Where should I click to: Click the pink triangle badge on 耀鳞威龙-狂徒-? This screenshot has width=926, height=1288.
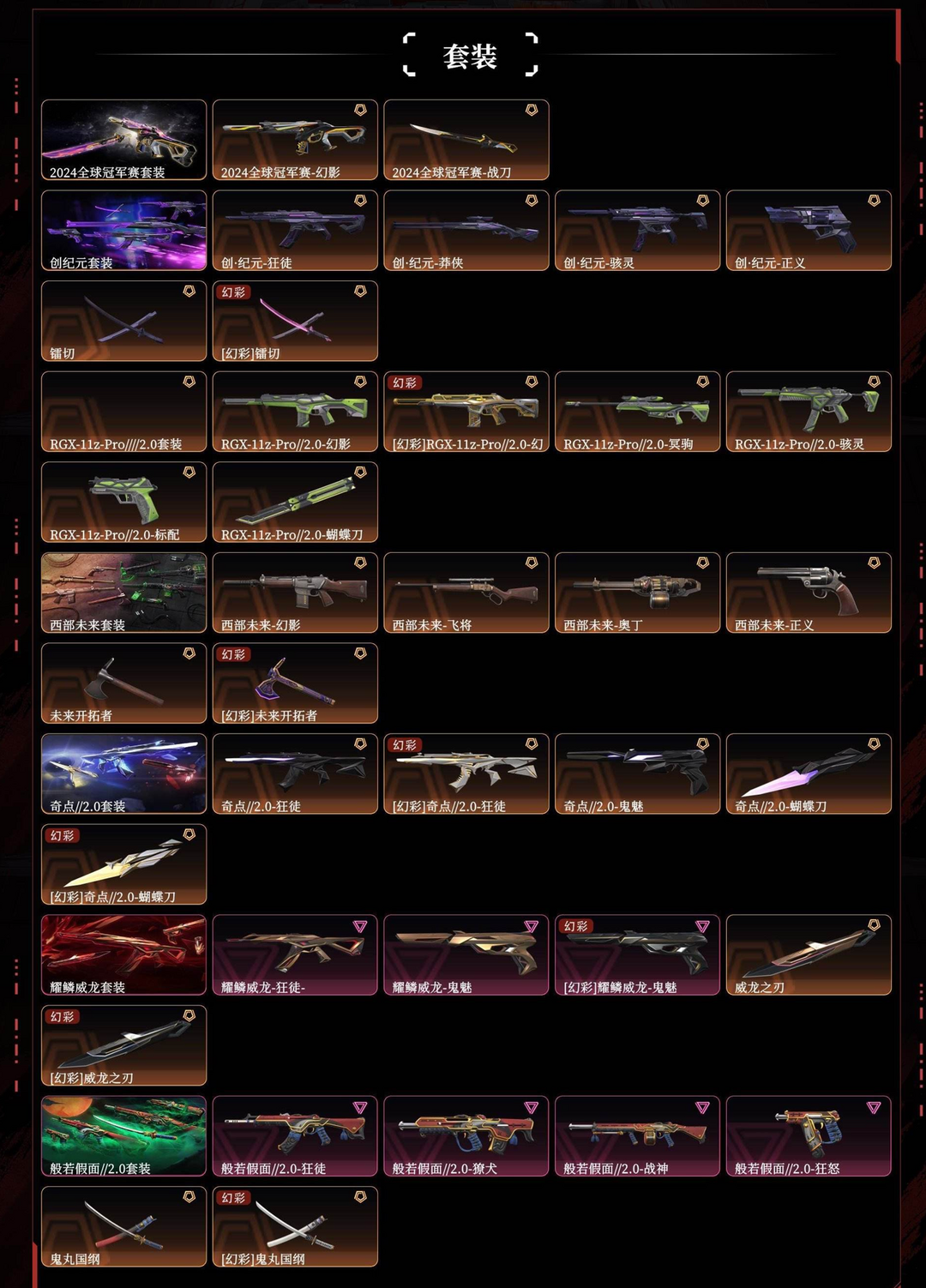(360, 926)
